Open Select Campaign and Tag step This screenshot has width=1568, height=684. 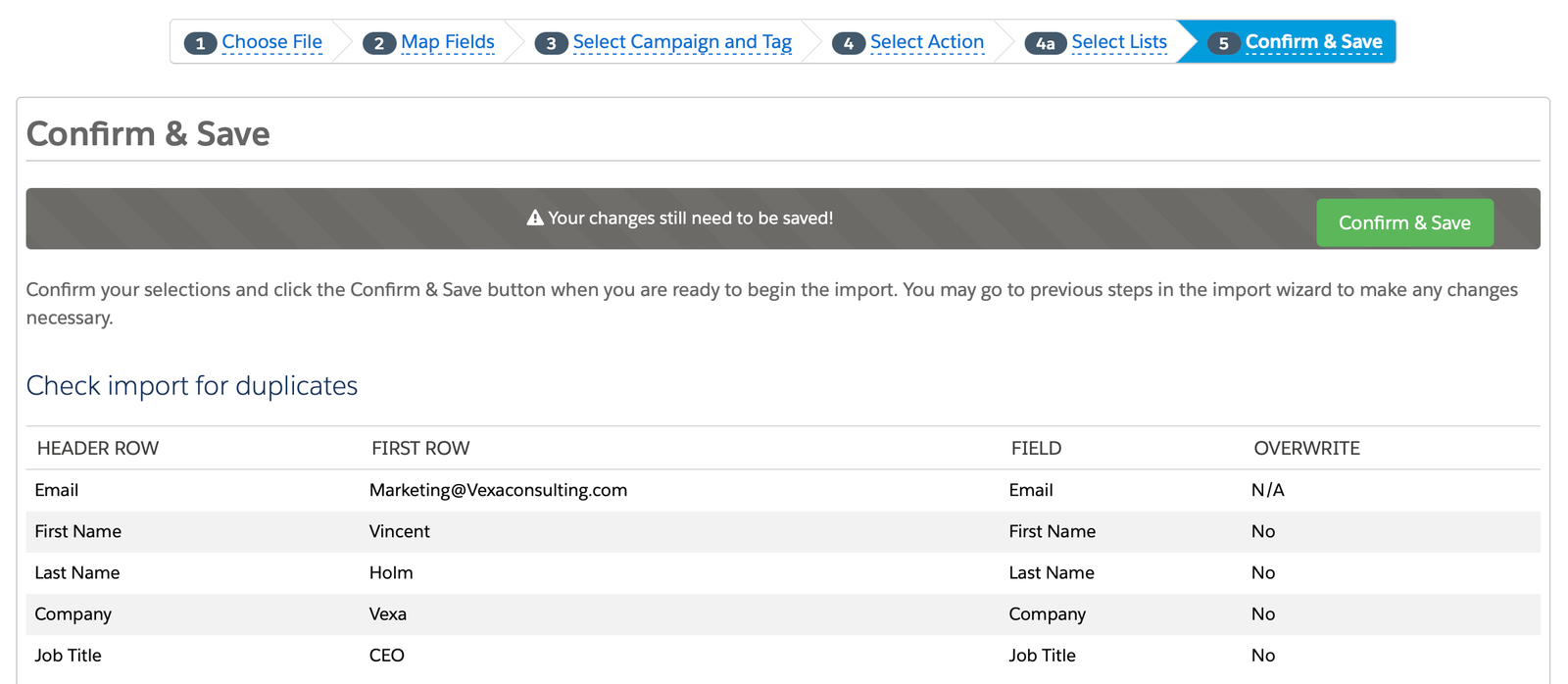click(682, 42)
